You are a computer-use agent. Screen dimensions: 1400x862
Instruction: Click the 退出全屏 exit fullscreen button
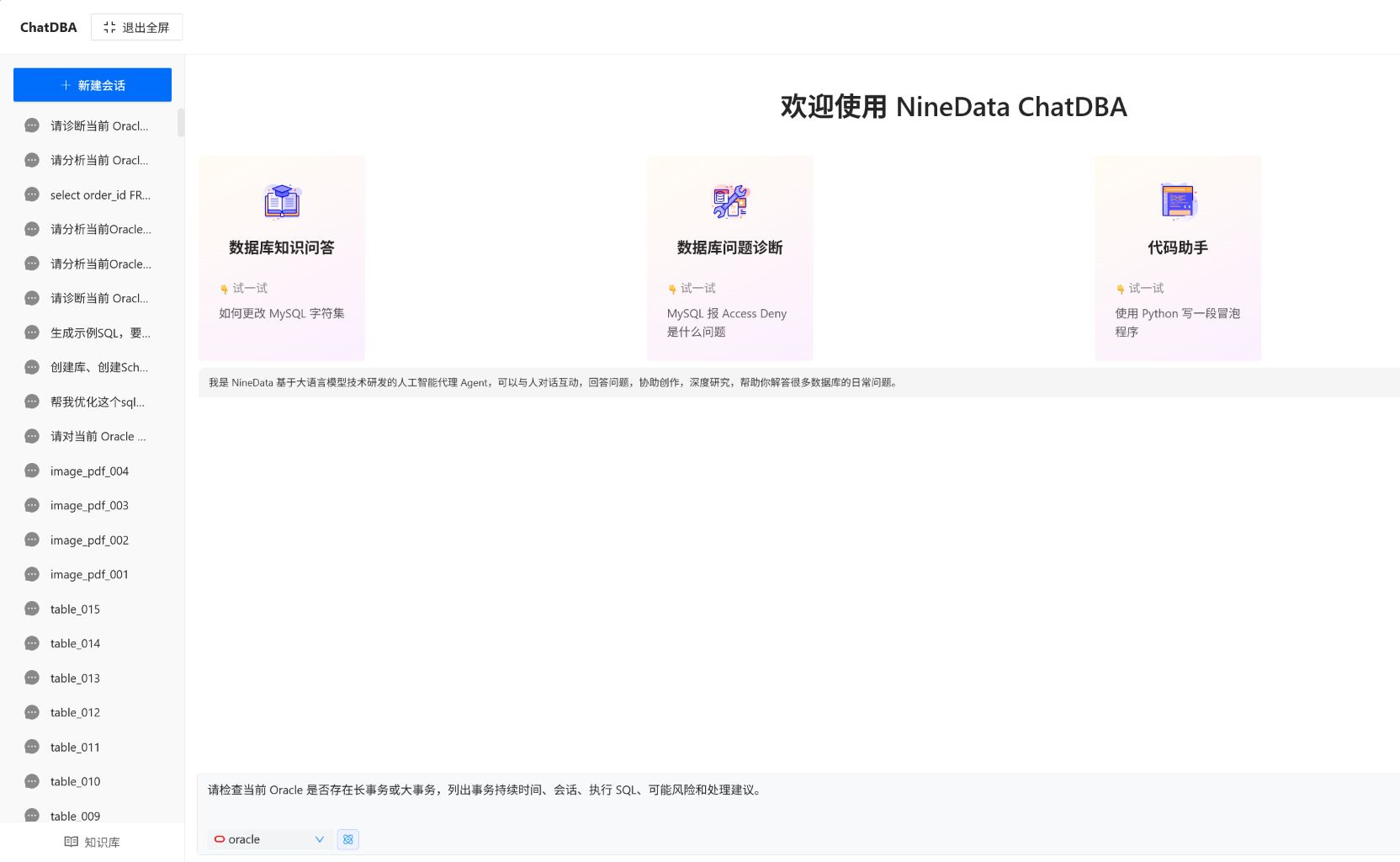136,27
